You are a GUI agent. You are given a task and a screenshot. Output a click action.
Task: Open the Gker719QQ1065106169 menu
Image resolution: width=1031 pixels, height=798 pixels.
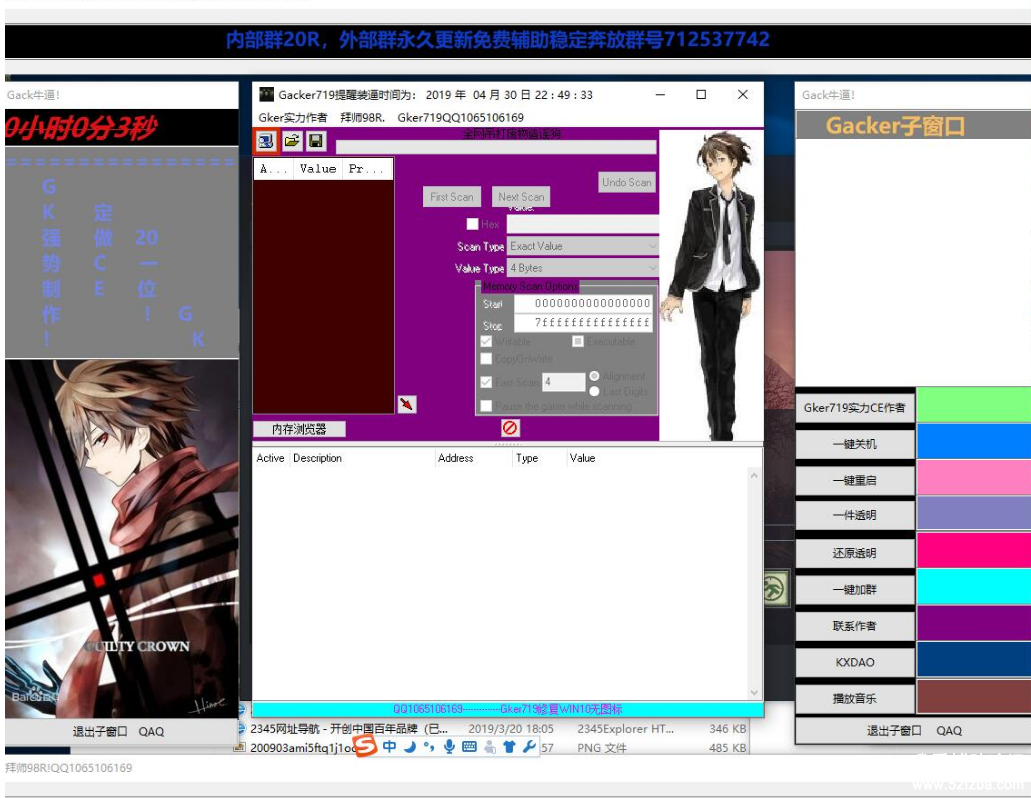click(x=461, y=118)
